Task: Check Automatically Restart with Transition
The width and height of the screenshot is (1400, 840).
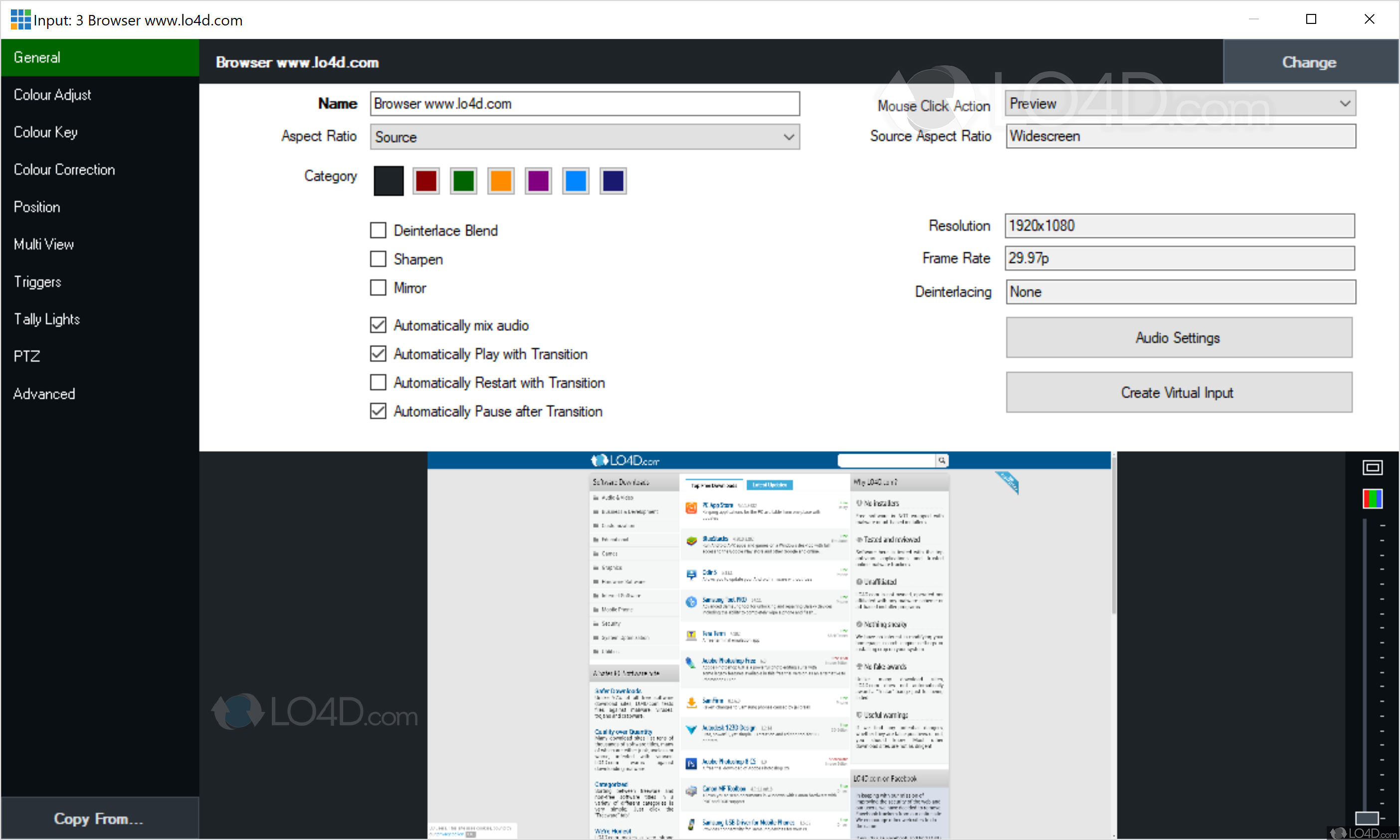Action: tap(378, 383)
